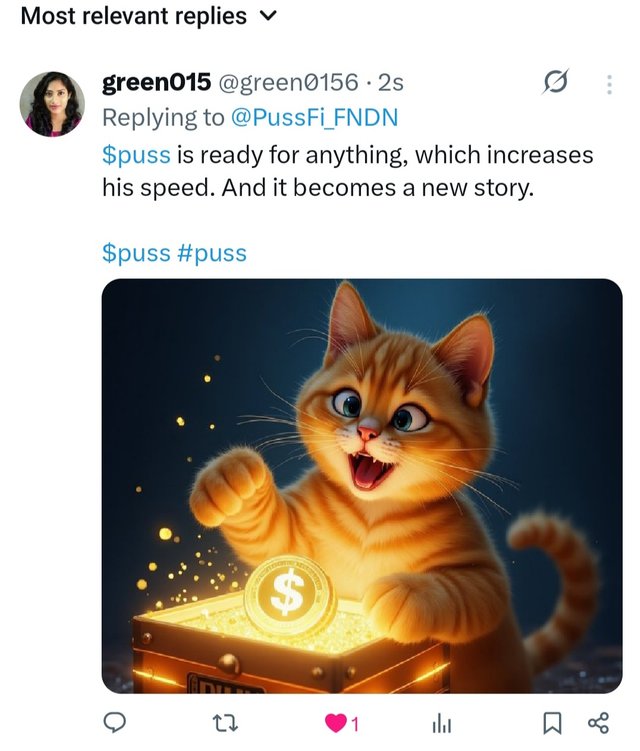Viewport: 640px width, 751px height.
Task: Click the repost arrows icon
Action: click(x=228, y=722)
